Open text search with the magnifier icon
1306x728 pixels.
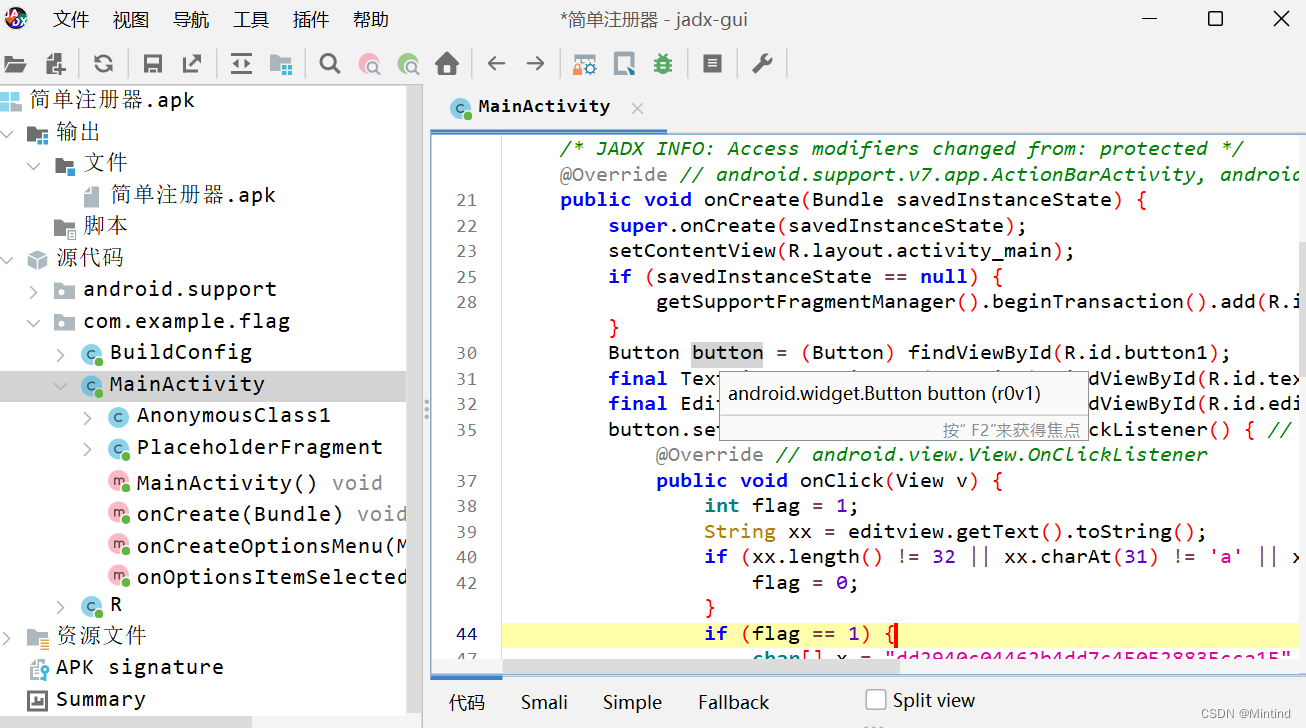(x=330, y=64)
